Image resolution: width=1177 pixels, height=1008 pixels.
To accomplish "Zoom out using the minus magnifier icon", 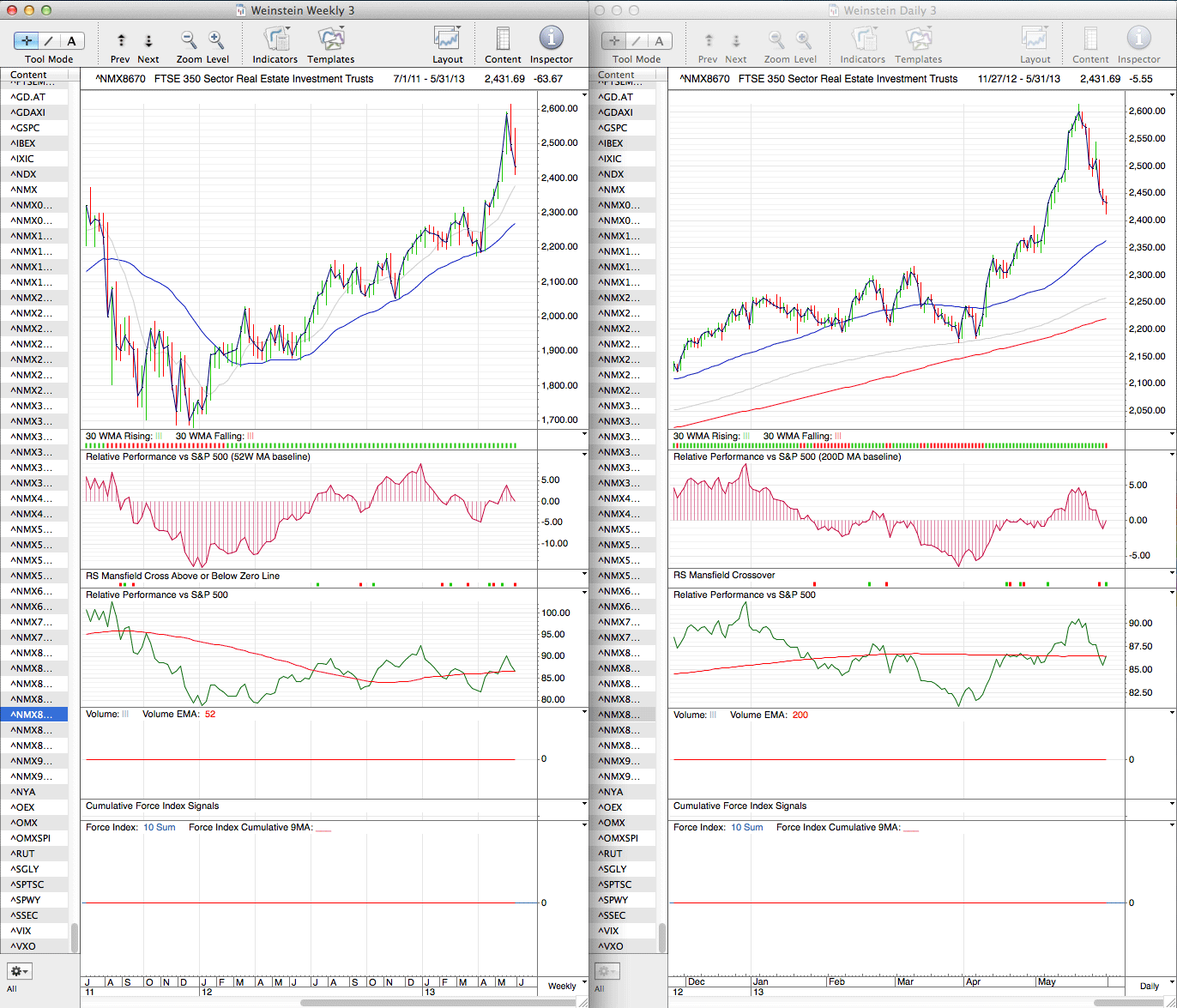I will (189, 40).
